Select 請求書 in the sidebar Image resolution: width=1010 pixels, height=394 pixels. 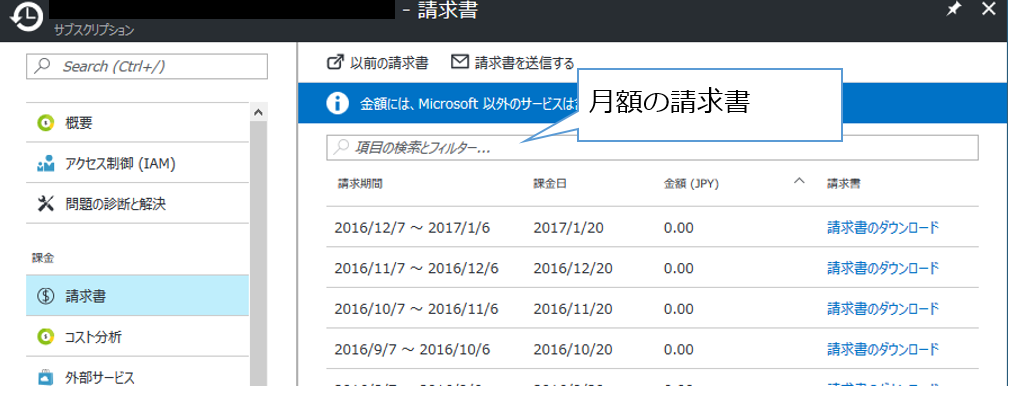(x=137, y=296)
